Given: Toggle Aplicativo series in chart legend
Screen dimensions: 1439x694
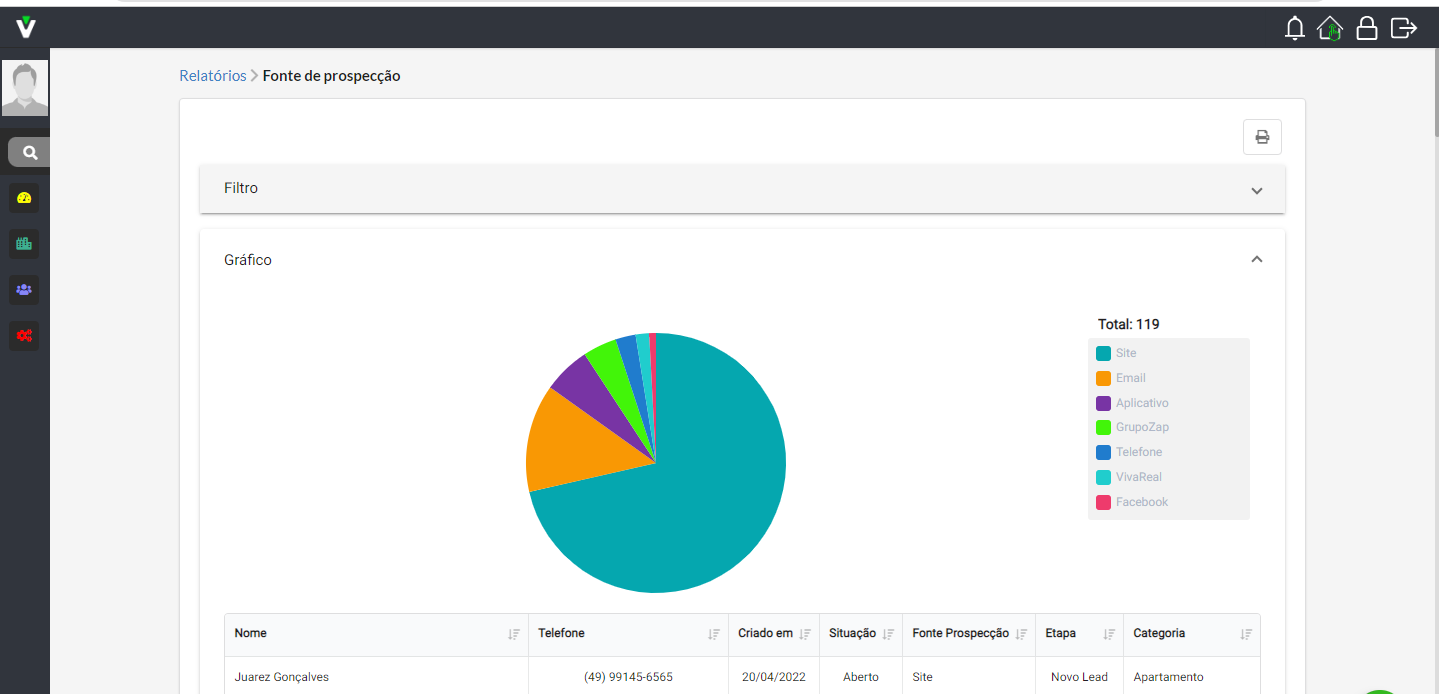Looking at the screenshot, I should click(1132, 403).
